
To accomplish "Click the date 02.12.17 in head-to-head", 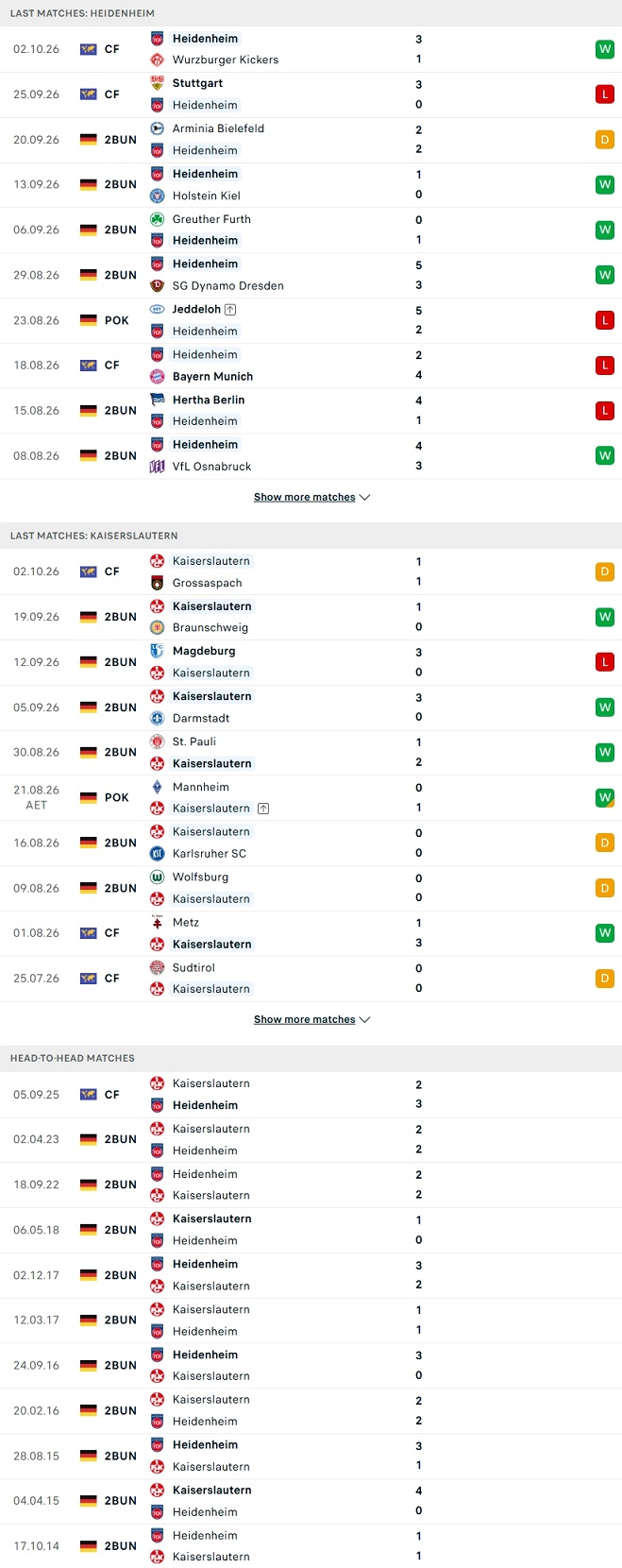I will tap(37, 1275).
